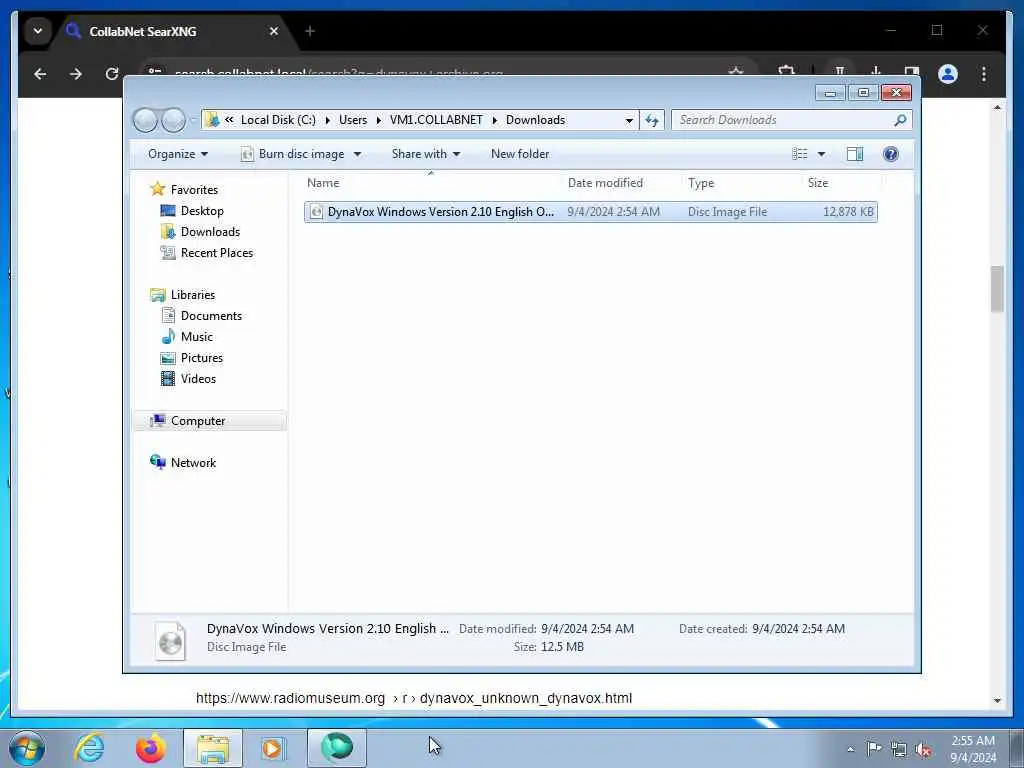This screenshot has height=768, width=1024.
Task: Click the browser page scrollbar thumb
Action: (x=997, y=289)
